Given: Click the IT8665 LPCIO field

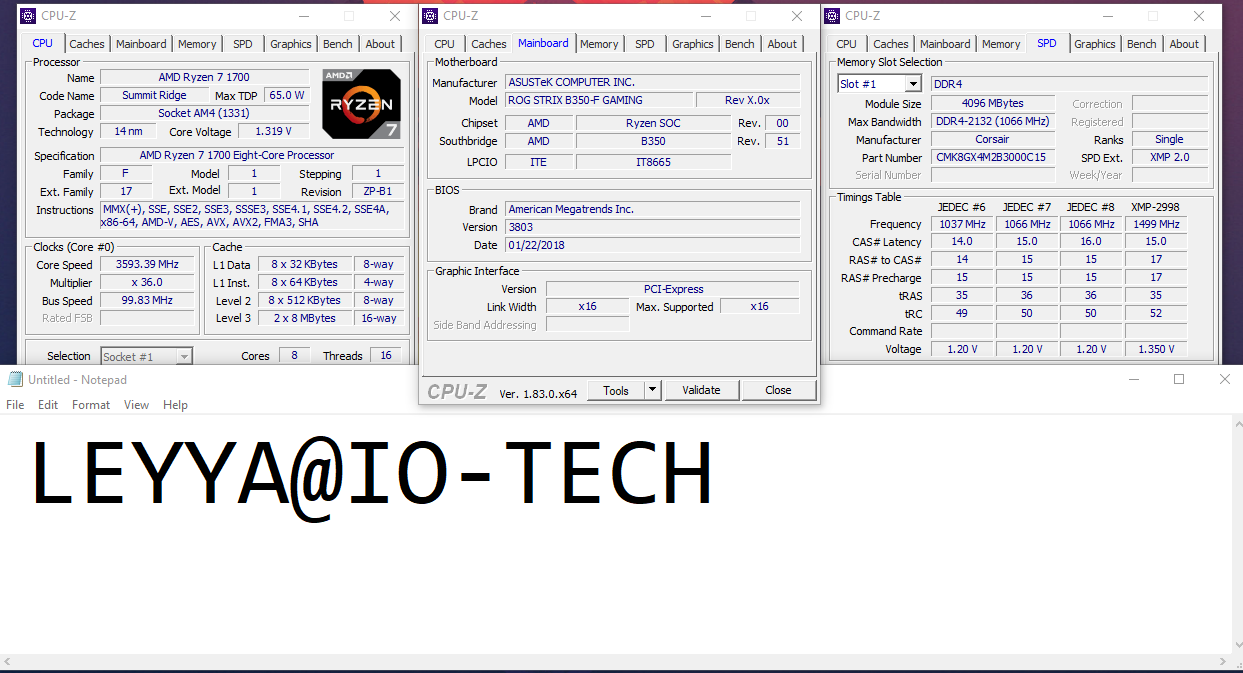Looking at the screenshot, I should [653, 162].
